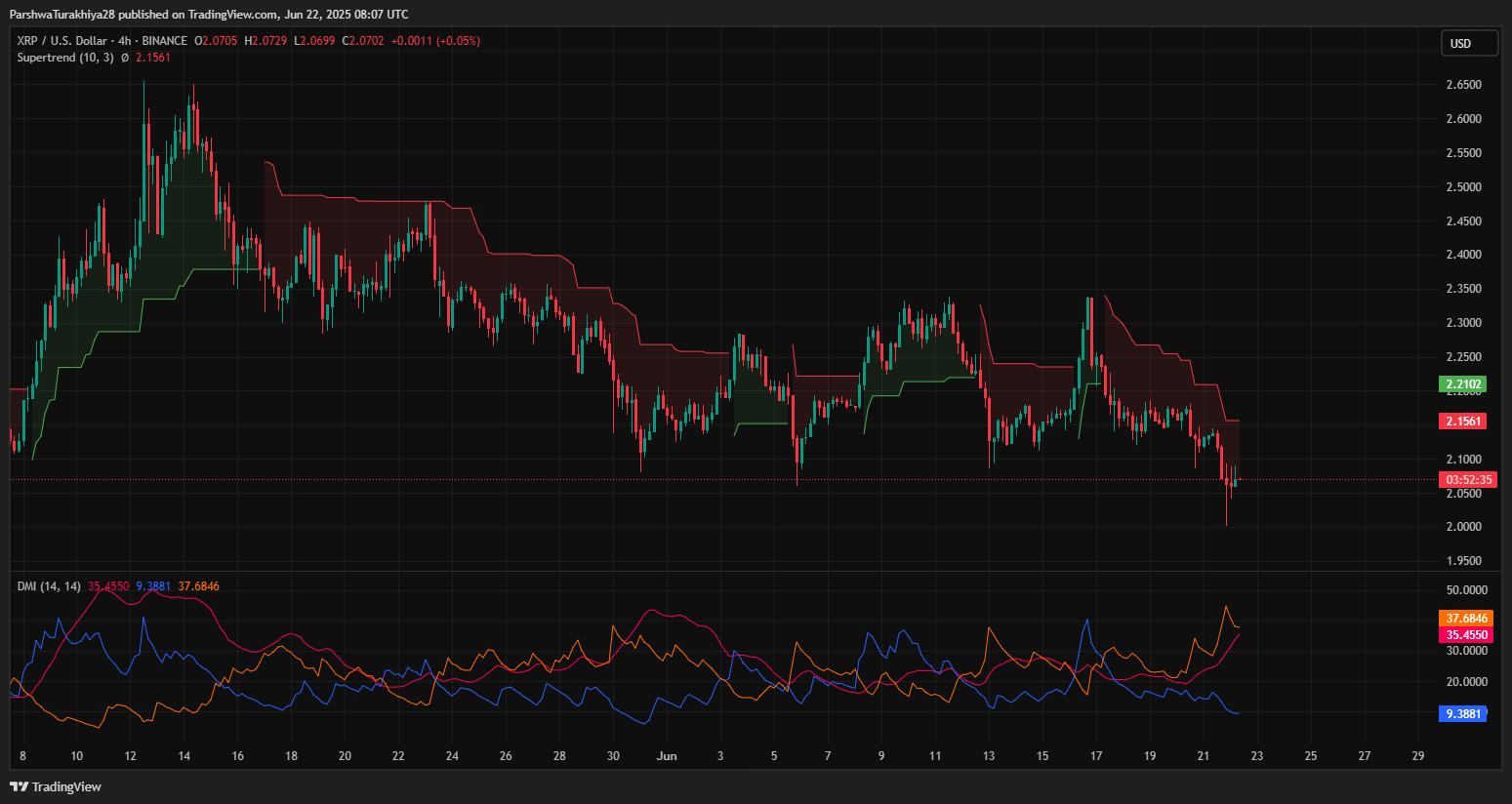Click the 2.3500 price axis label
The width and height of the screenshot is (1512, 804).
tap(1463, 289)
